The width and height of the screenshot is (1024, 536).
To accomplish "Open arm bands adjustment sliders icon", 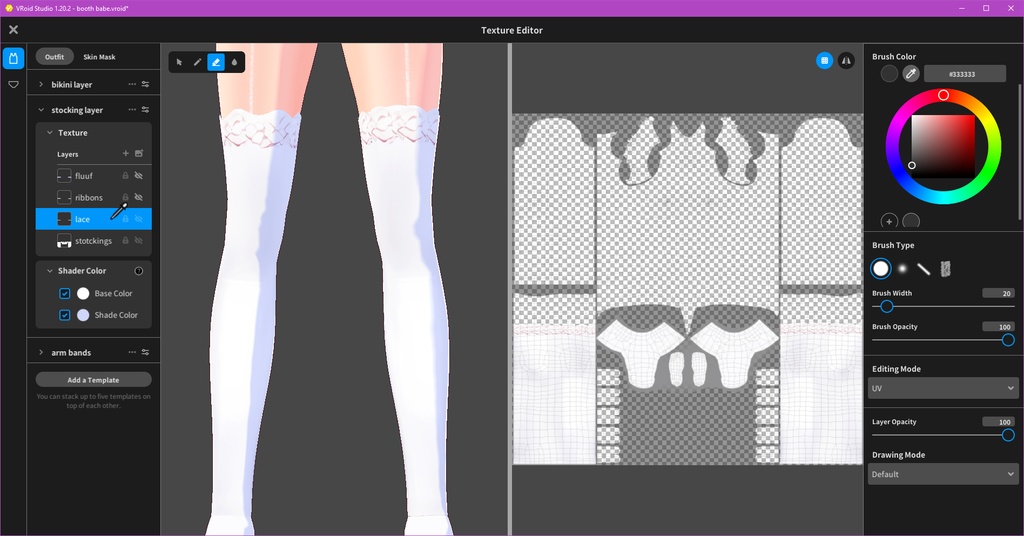I will tap(145, 353).
